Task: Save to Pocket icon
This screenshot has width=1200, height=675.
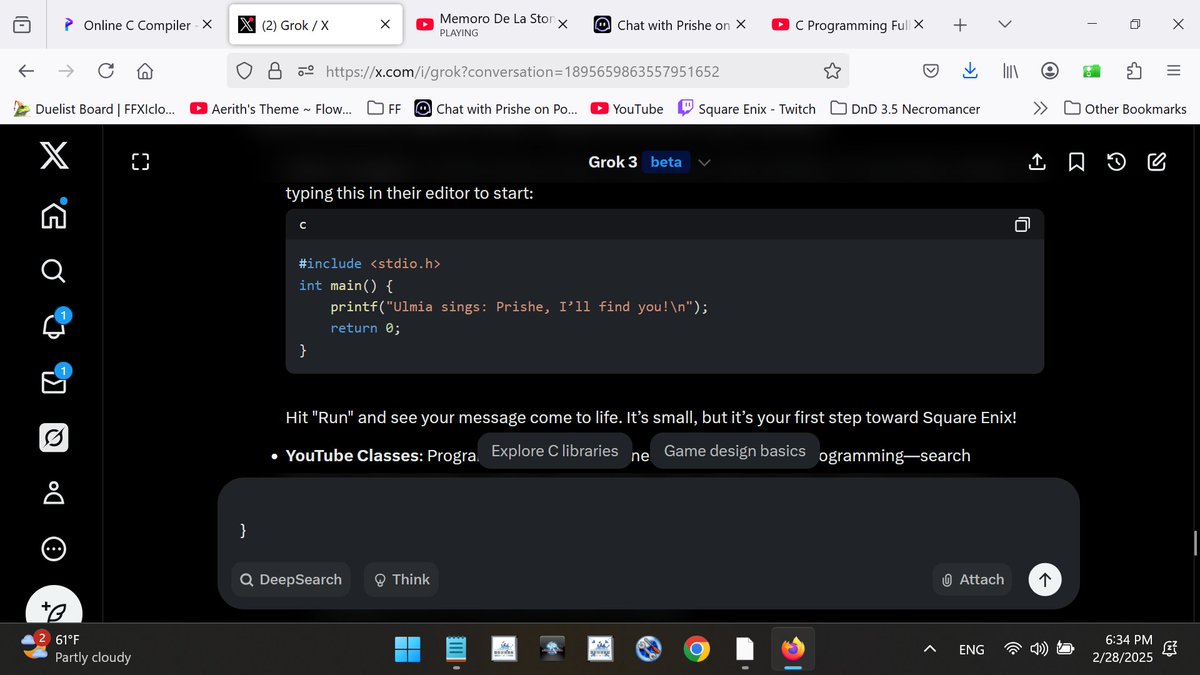Action: 930,71
